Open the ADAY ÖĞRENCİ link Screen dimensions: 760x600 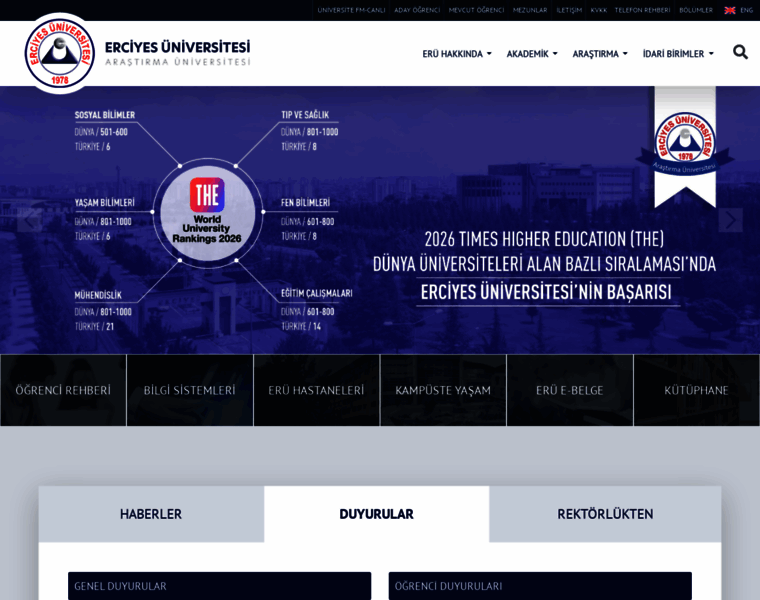(417, 10)
